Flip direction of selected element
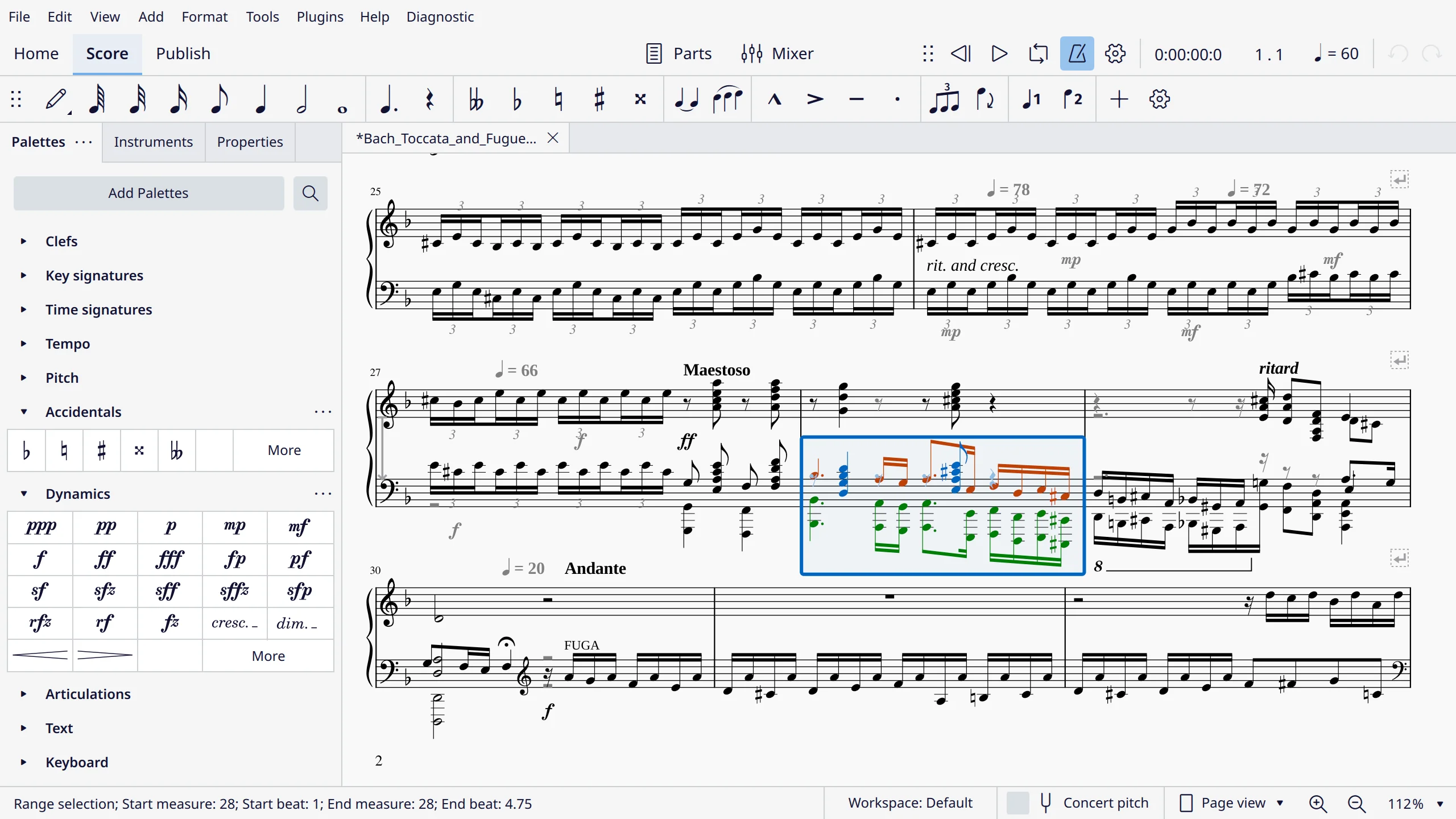Viewport: 1456px width, 819px height. click(x=985, y=100)
